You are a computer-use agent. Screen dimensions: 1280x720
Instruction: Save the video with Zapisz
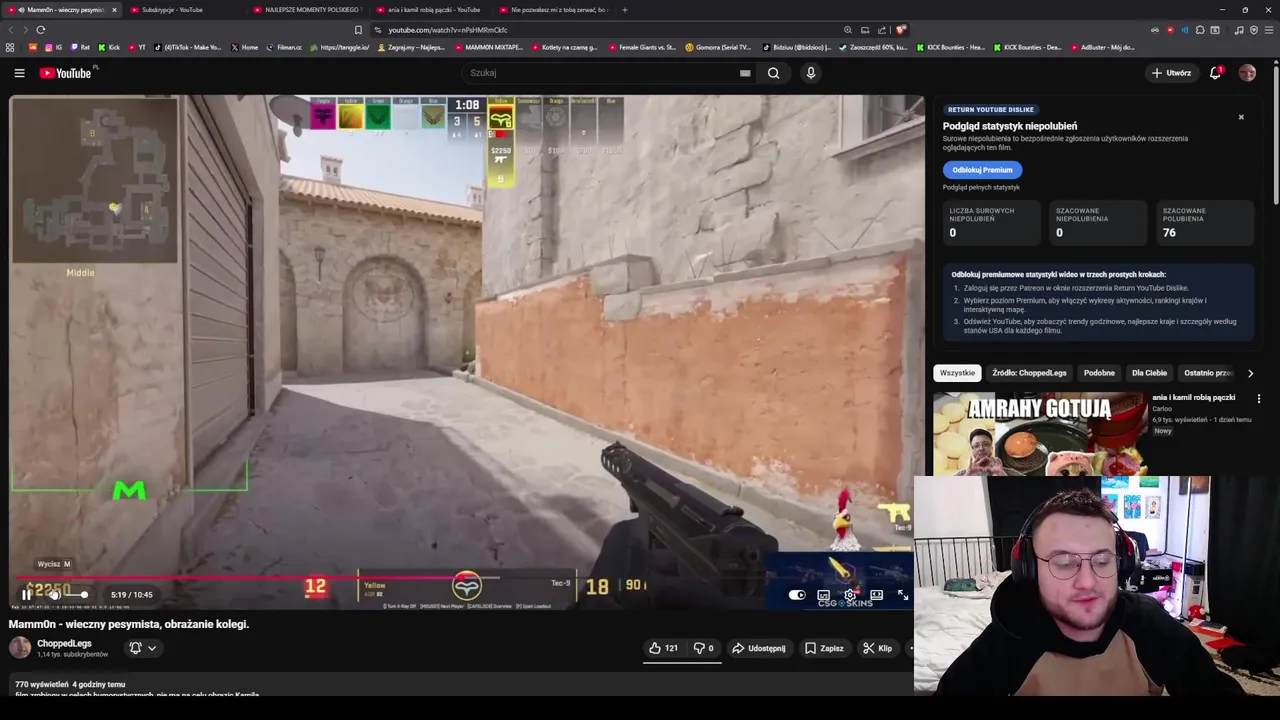click(824, 648)
